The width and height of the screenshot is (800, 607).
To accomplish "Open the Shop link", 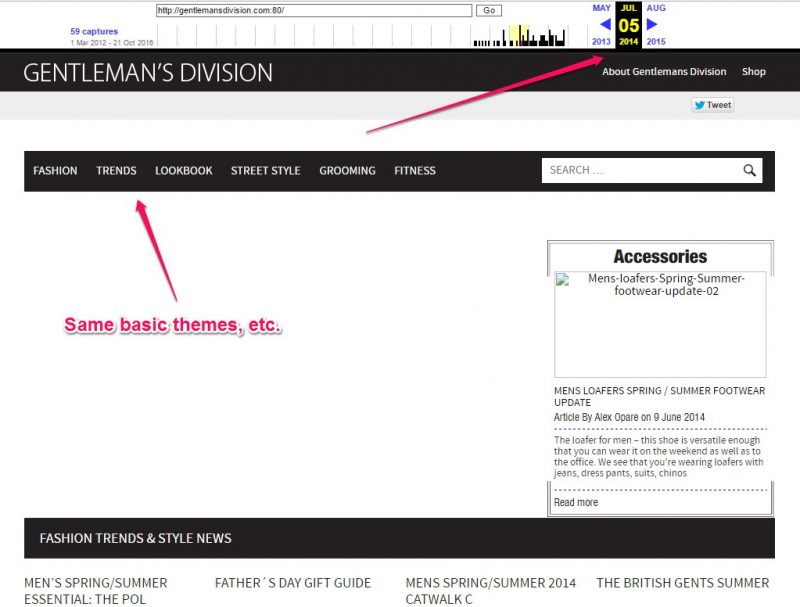I will click(x=754, y=72).
